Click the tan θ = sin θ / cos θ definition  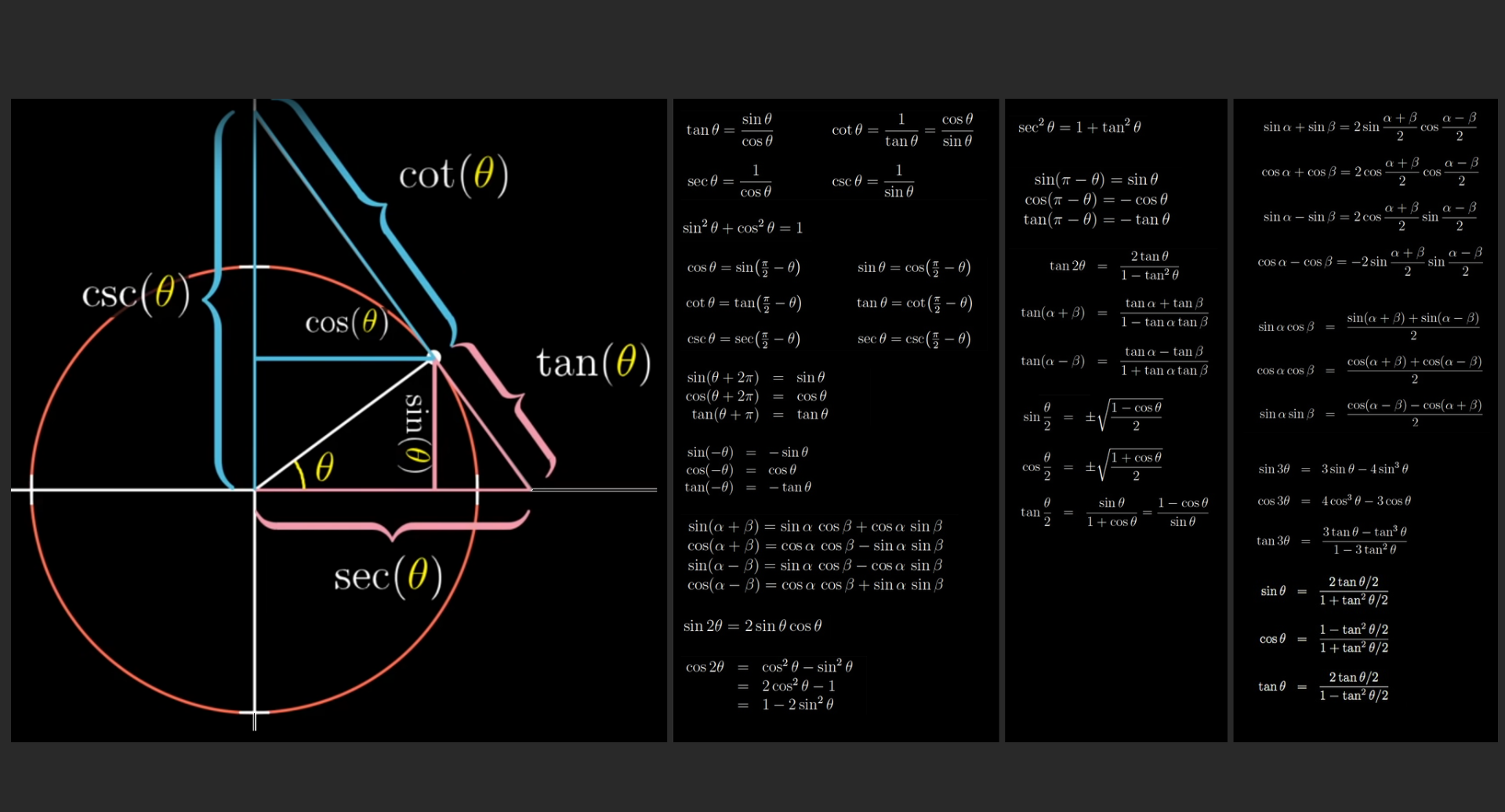click(x=730, y=130)
